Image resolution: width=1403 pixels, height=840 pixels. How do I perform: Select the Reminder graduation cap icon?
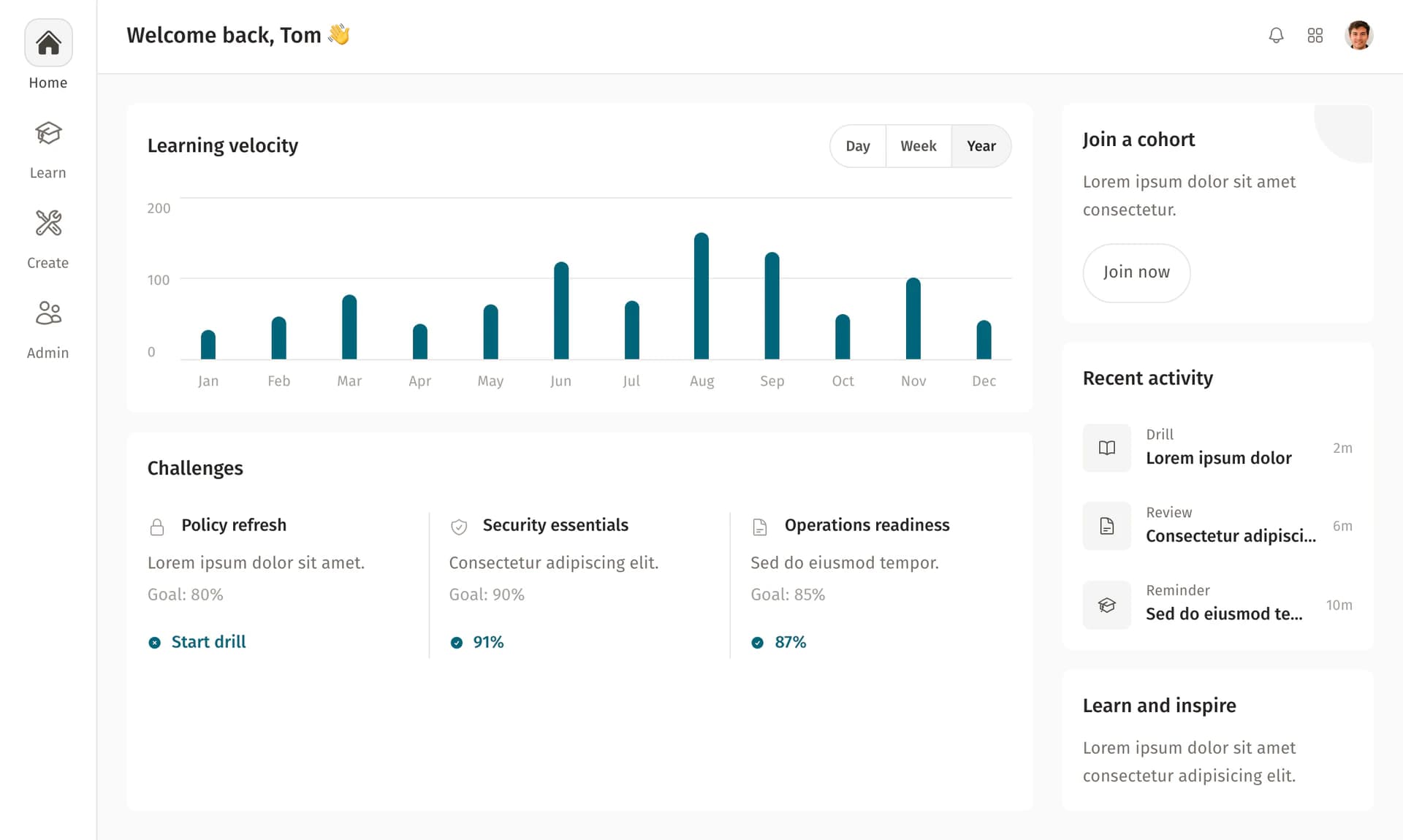coord(1106,605)
